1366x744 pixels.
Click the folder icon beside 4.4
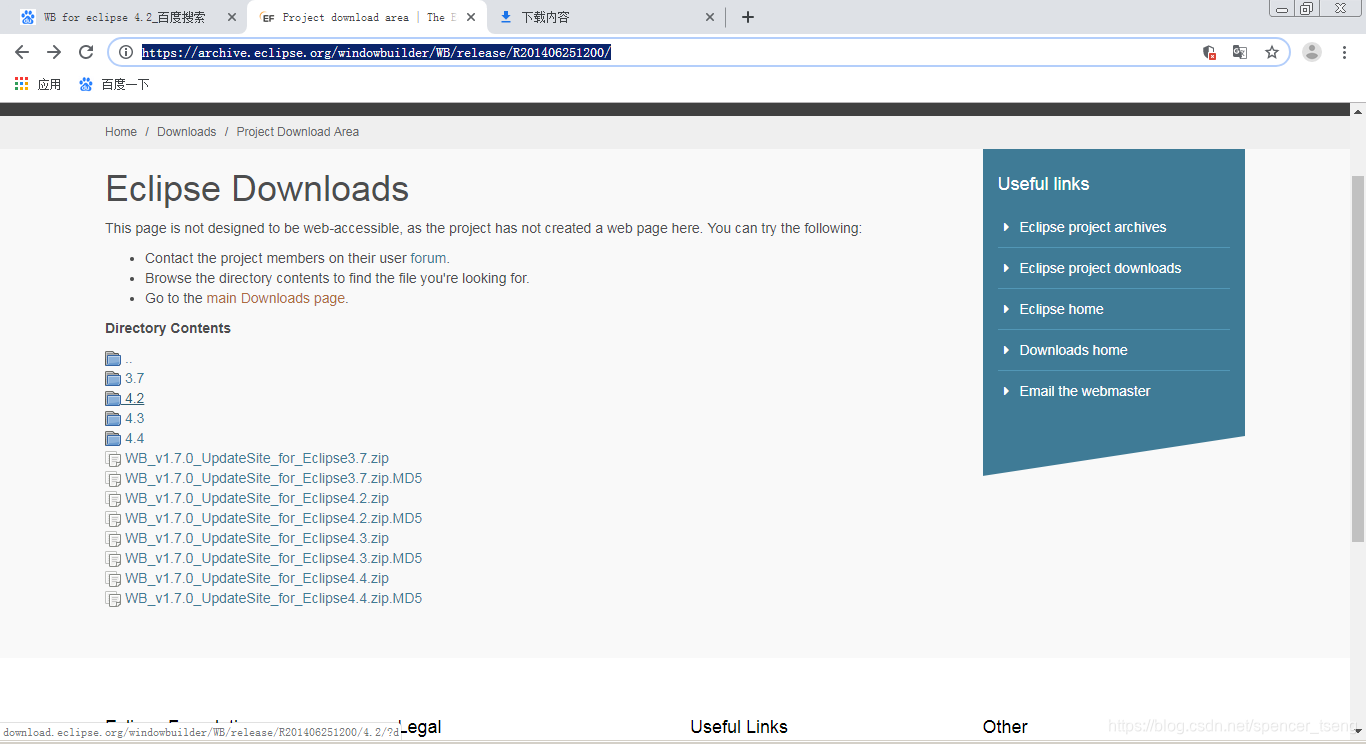[113, 439]
